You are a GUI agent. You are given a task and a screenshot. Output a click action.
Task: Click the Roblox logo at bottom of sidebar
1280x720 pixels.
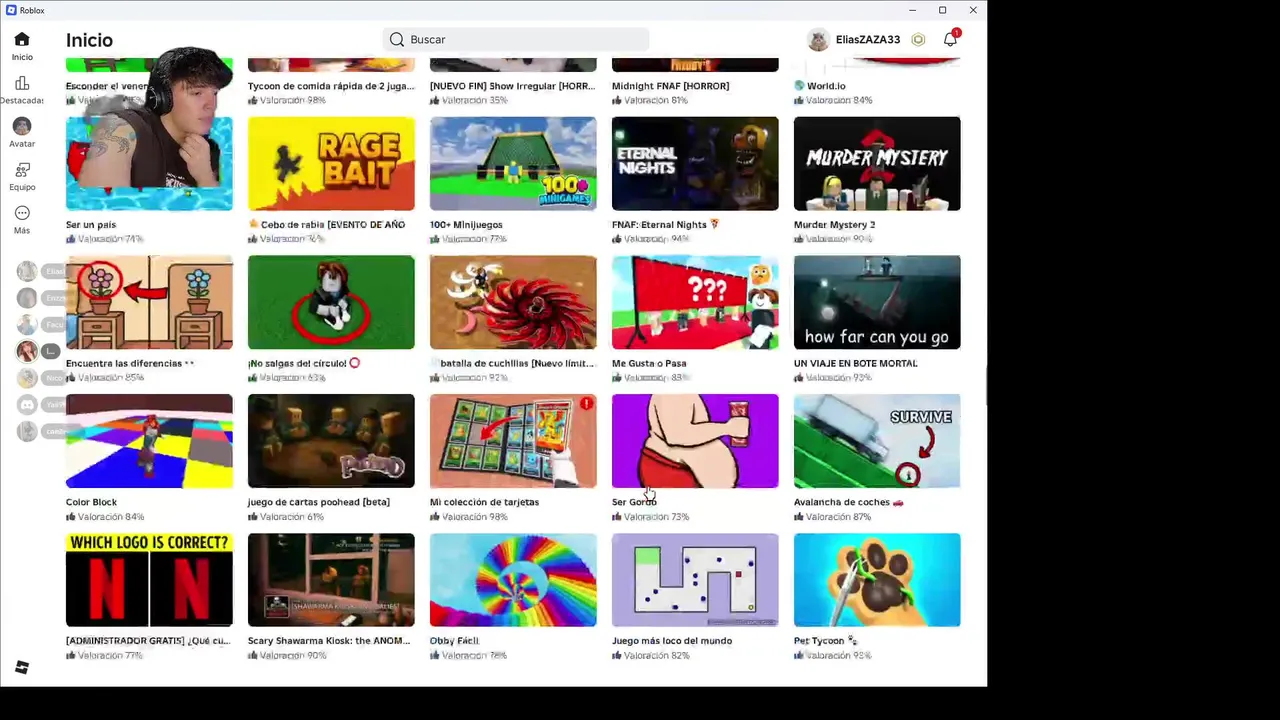pos(22,667)
